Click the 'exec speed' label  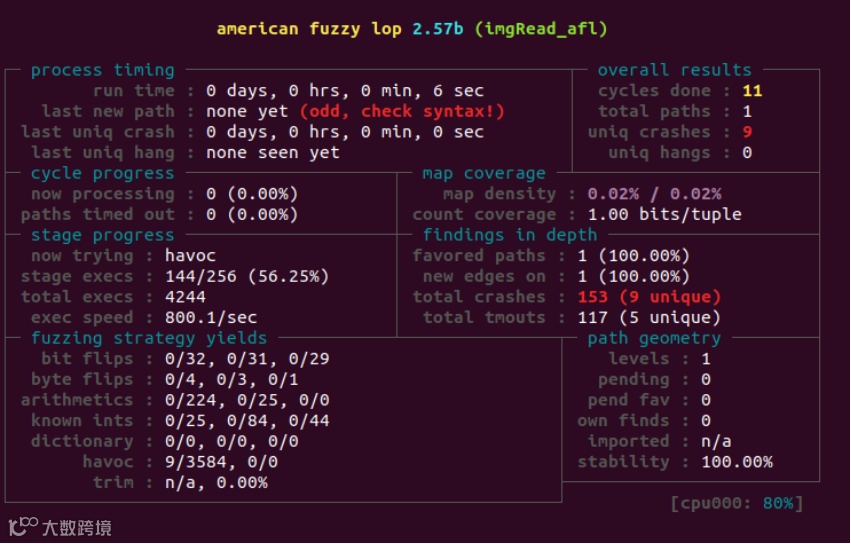[x=82, y=318]
